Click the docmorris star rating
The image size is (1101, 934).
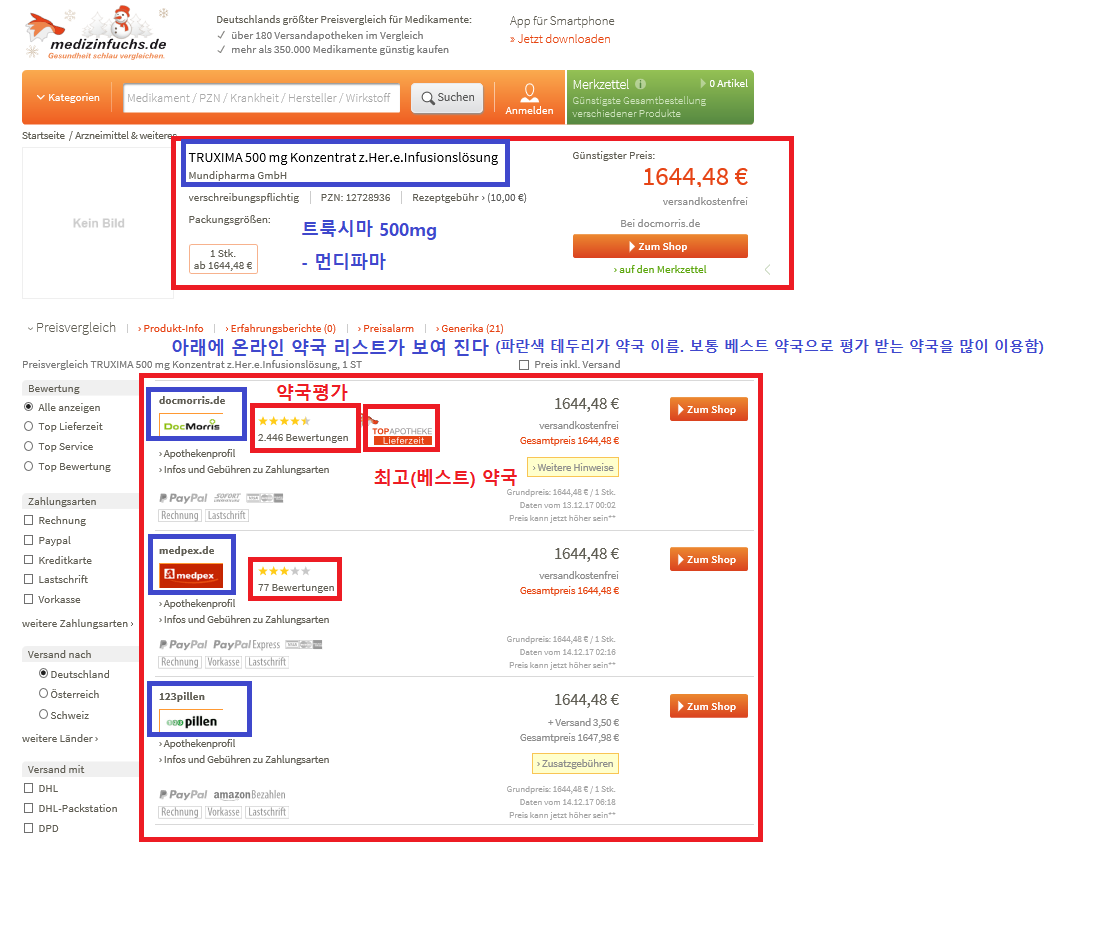point(284,421)
